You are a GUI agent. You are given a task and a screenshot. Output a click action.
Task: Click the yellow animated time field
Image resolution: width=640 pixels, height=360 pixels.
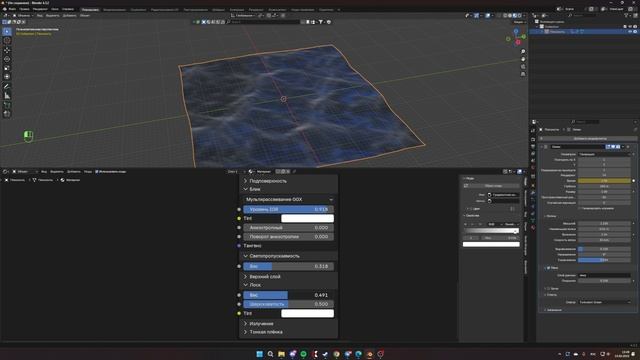point(604,180)
